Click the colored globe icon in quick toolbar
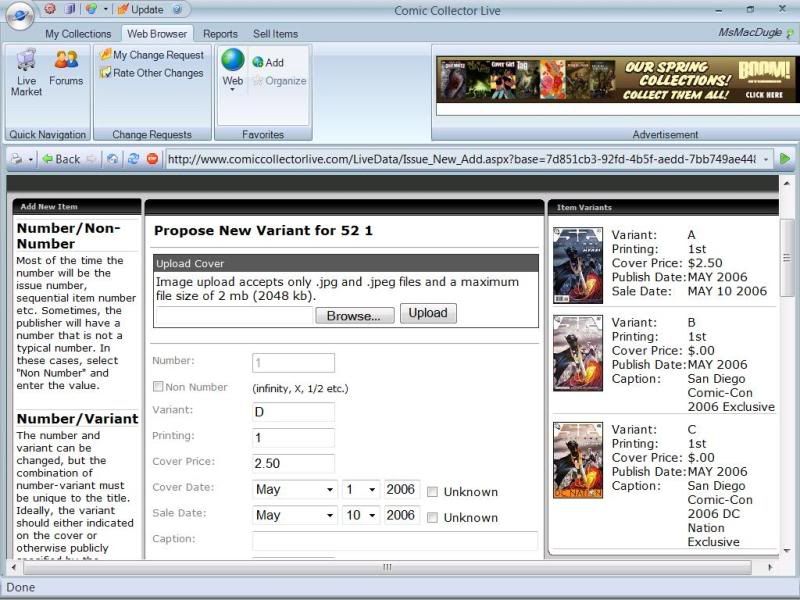 [91, 9]
